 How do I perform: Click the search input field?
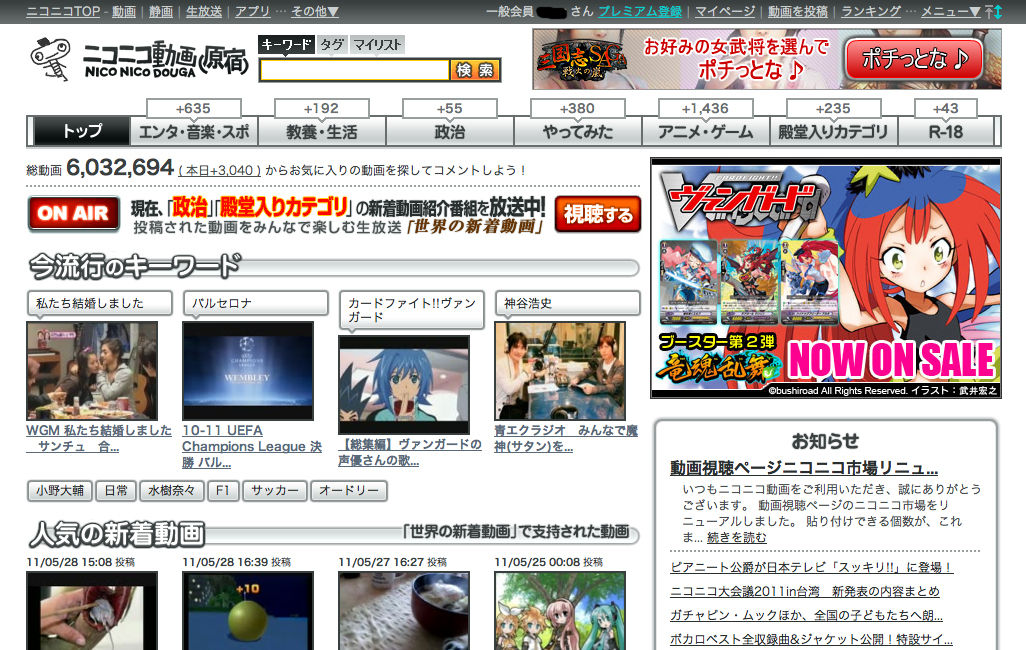click(x=354, y=70)
